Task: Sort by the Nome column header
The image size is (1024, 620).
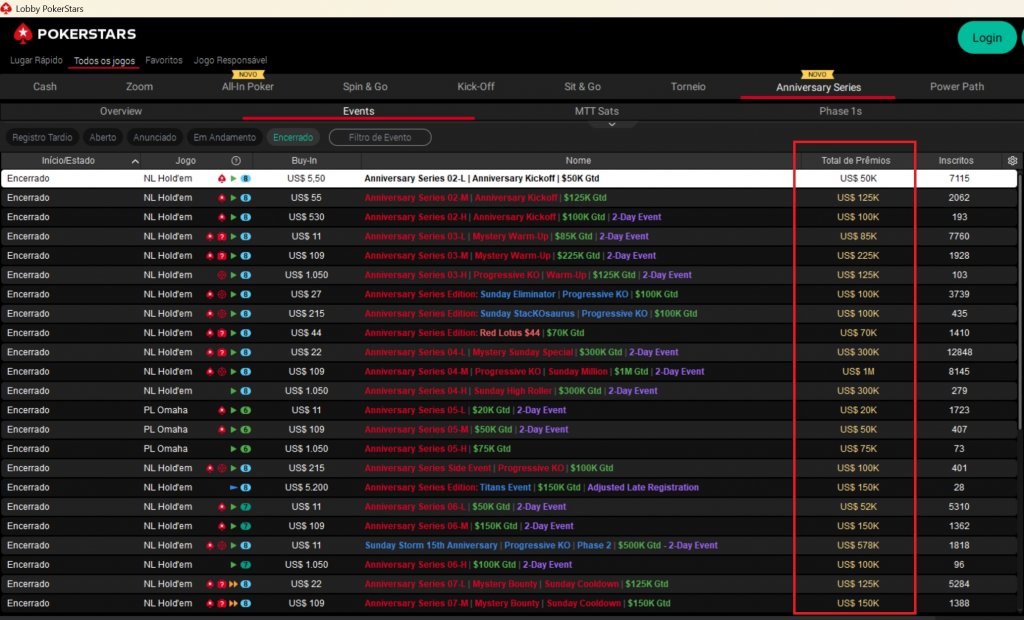Action: click(x=578, y=161)
